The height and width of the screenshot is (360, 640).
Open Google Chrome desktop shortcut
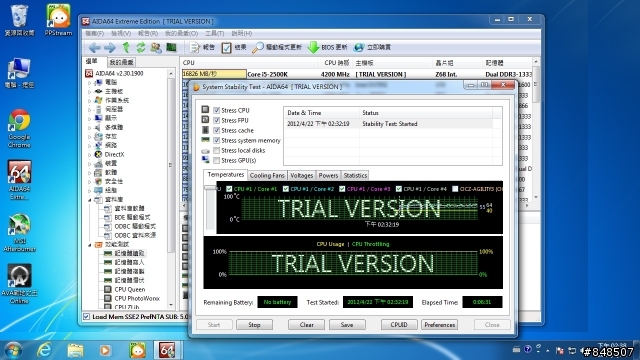click(19, 129)
